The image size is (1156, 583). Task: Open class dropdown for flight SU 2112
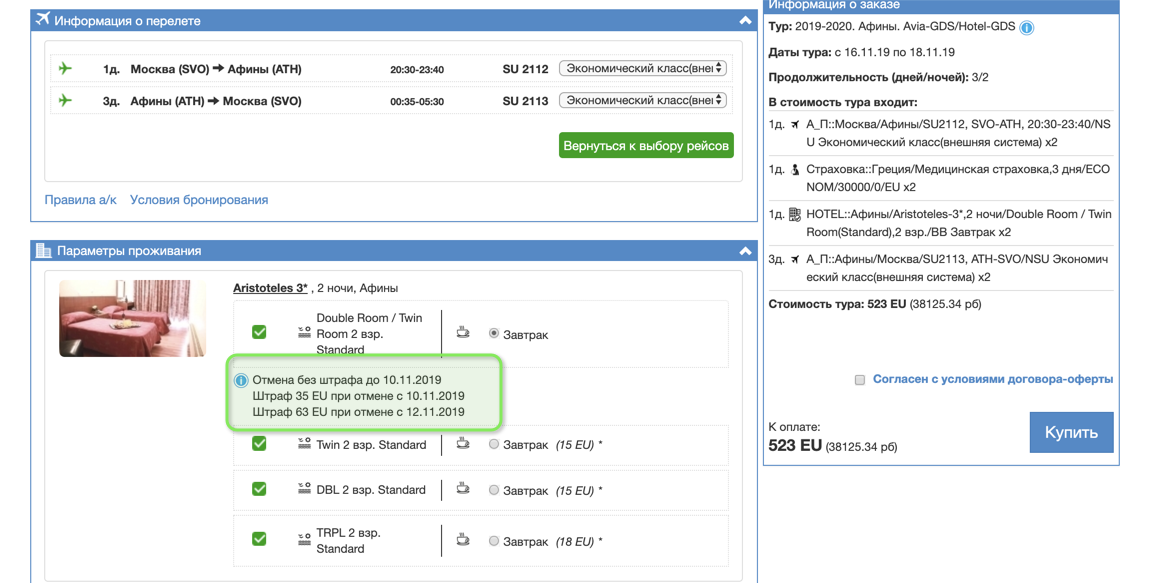coord(642,69)
